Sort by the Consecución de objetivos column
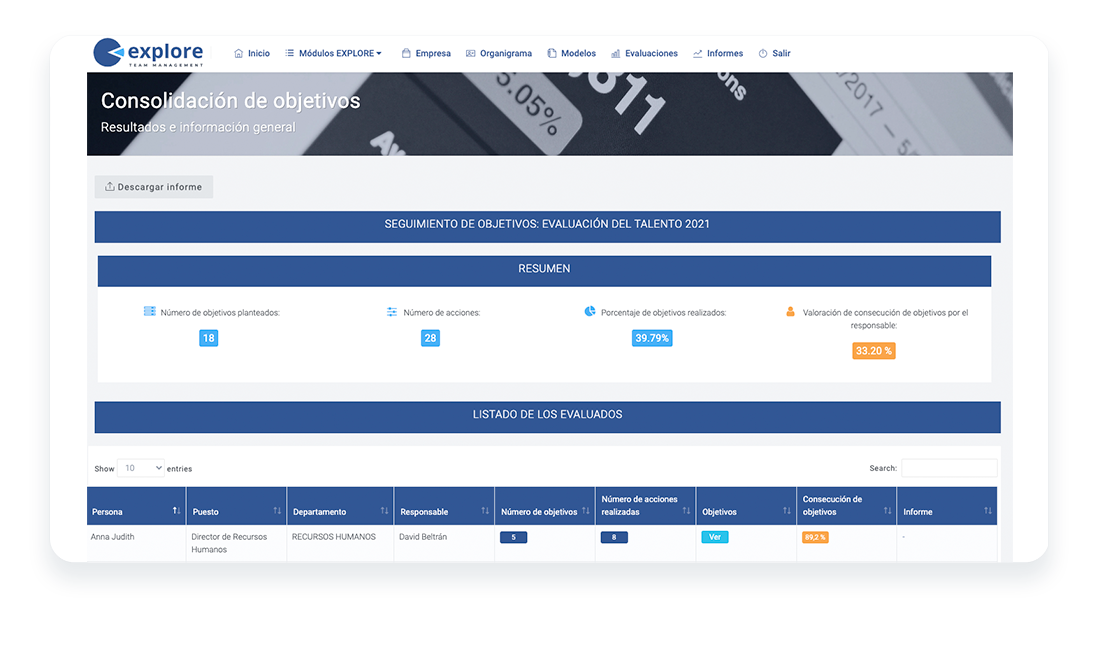1100x650 pixels. tap(846, 506)
